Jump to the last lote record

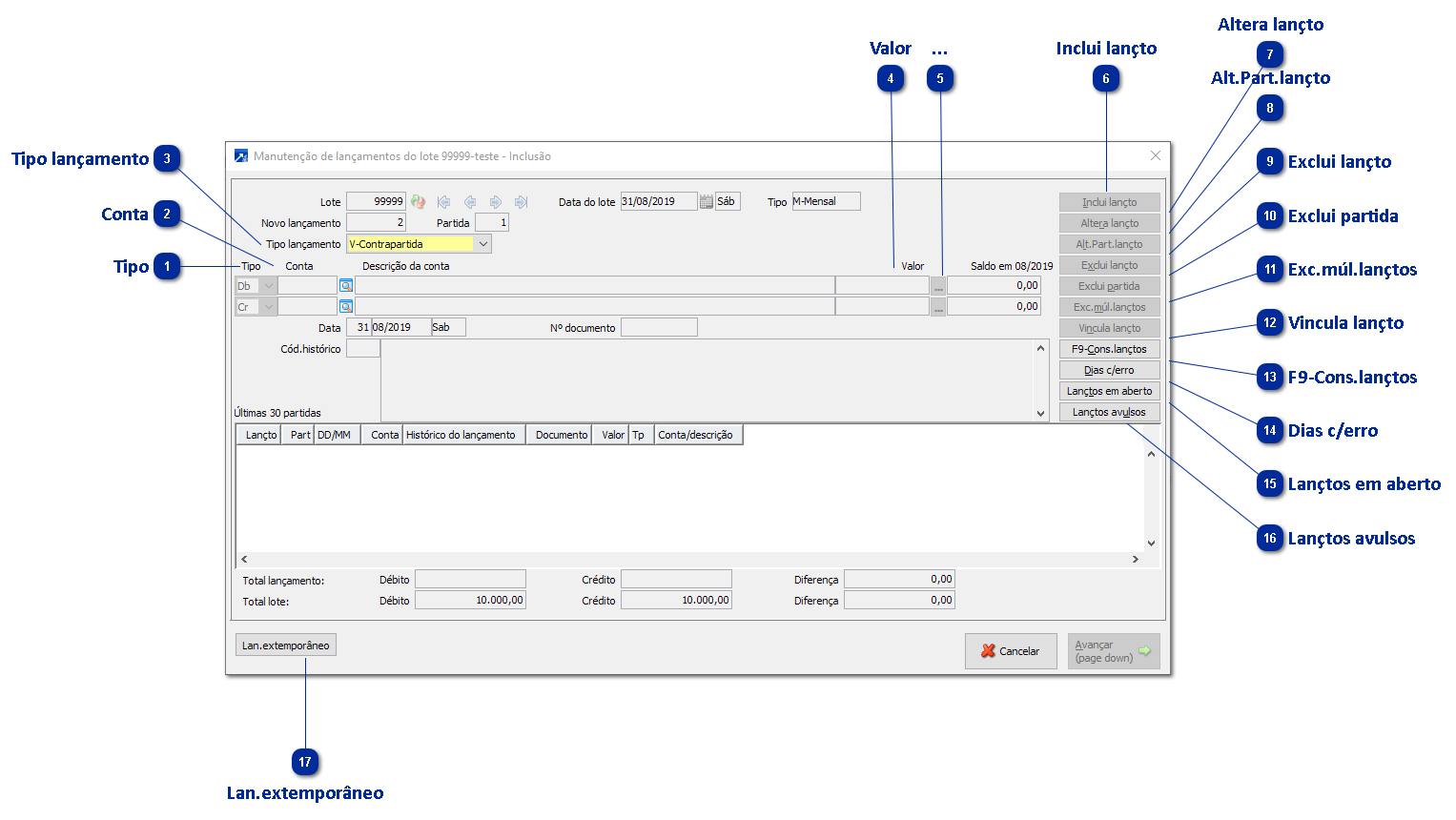coord(521,202)
